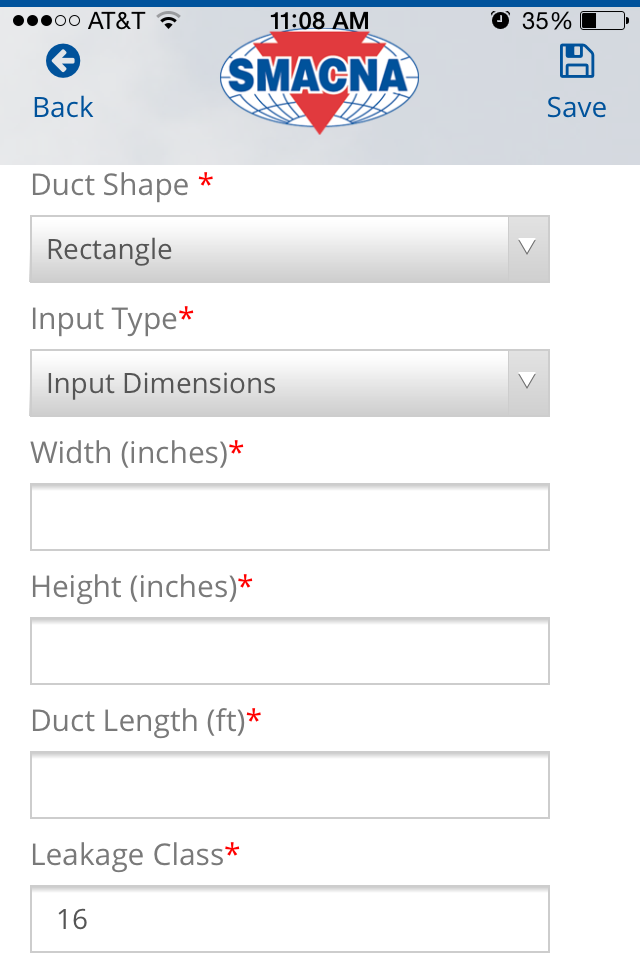Image resolution: width=640 pixels, height=960 pixels.
Task: Open the Input Type dropdown arrow
Action: [x=527, y=383]
